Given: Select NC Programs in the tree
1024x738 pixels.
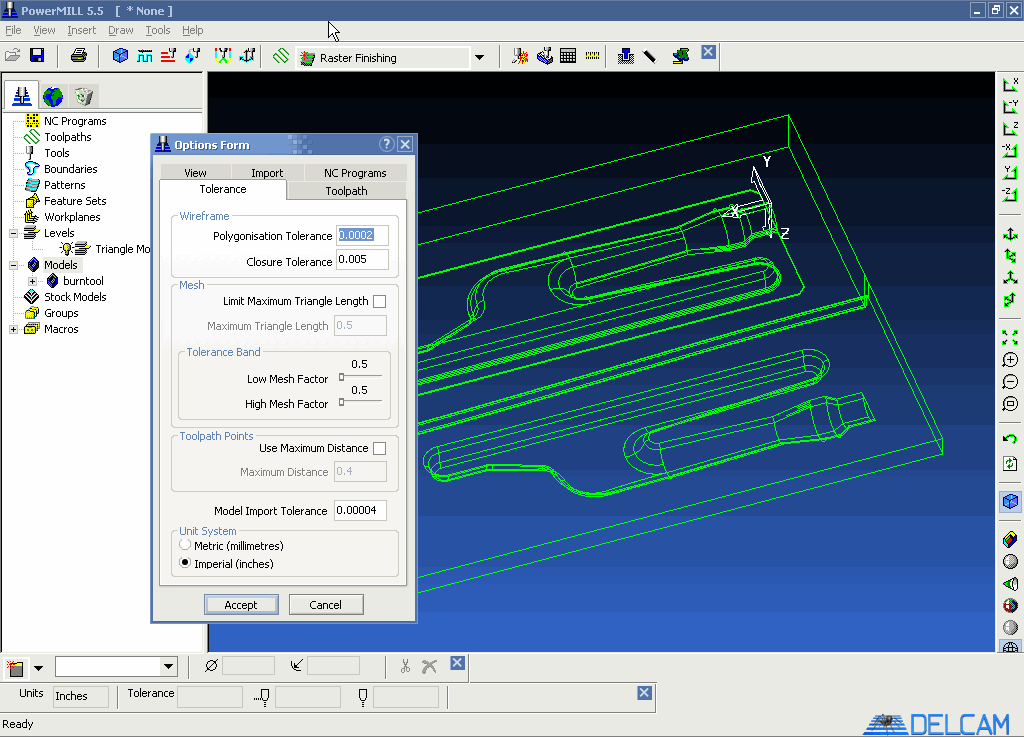Looking at the screenshot, I should pos(75,121).
